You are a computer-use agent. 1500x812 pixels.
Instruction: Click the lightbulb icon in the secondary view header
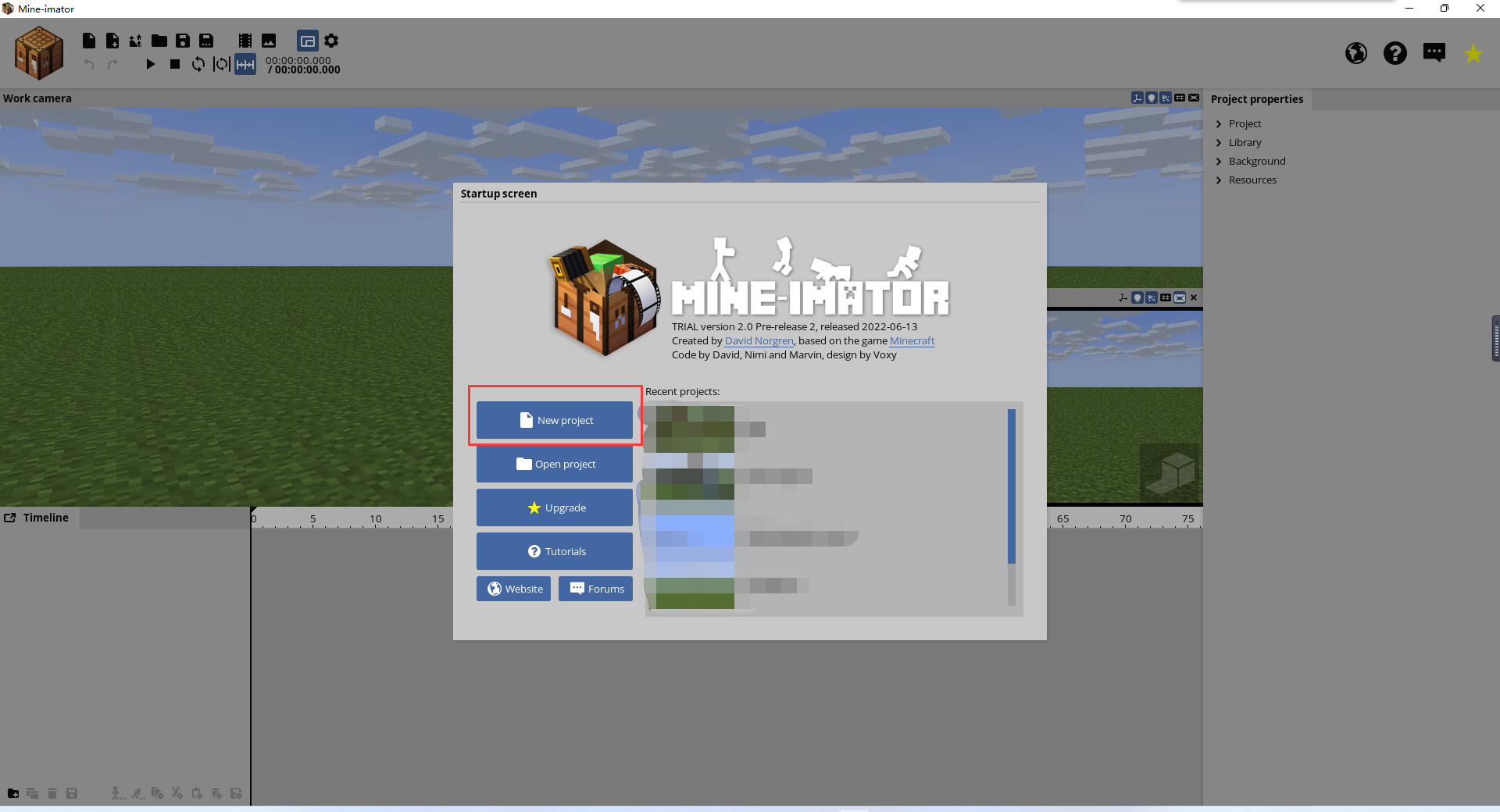pos(1137,297)
